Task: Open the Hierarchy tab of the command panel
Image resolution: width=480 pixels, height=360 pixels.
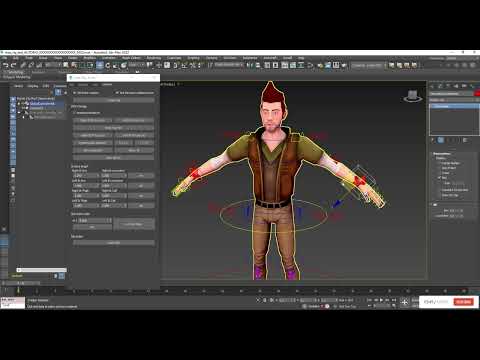Action: click(449, 86)
